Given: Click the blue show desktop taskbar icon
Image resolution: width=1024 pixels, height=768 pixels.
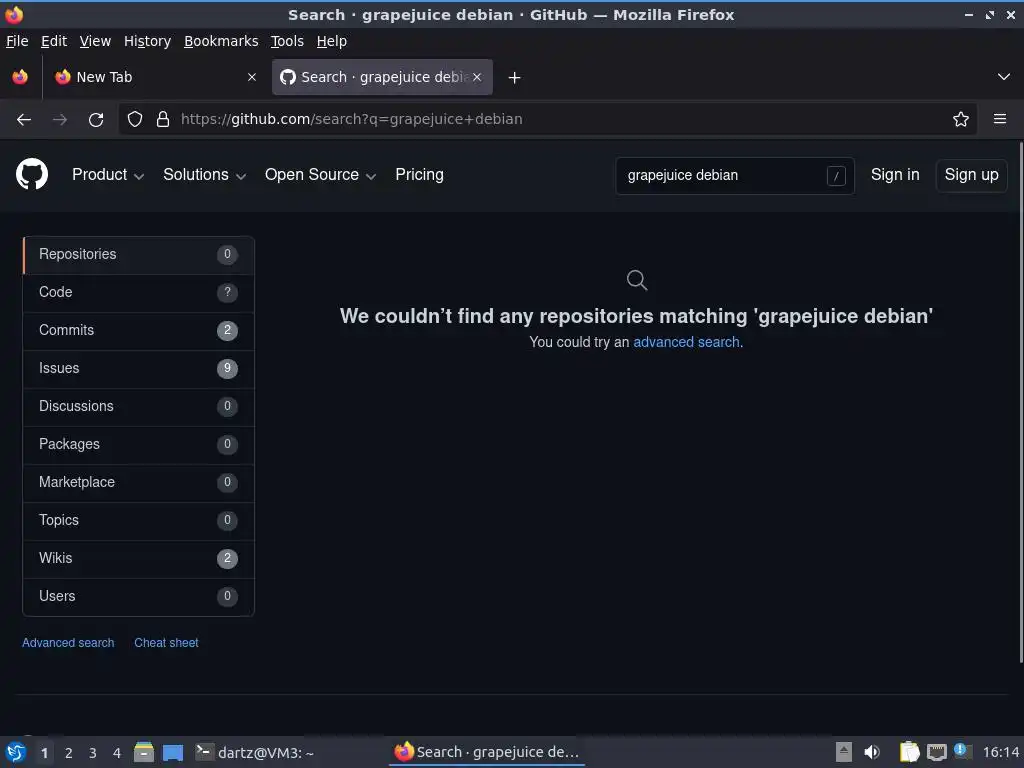Looking at the screenshot, I should 173,753.
